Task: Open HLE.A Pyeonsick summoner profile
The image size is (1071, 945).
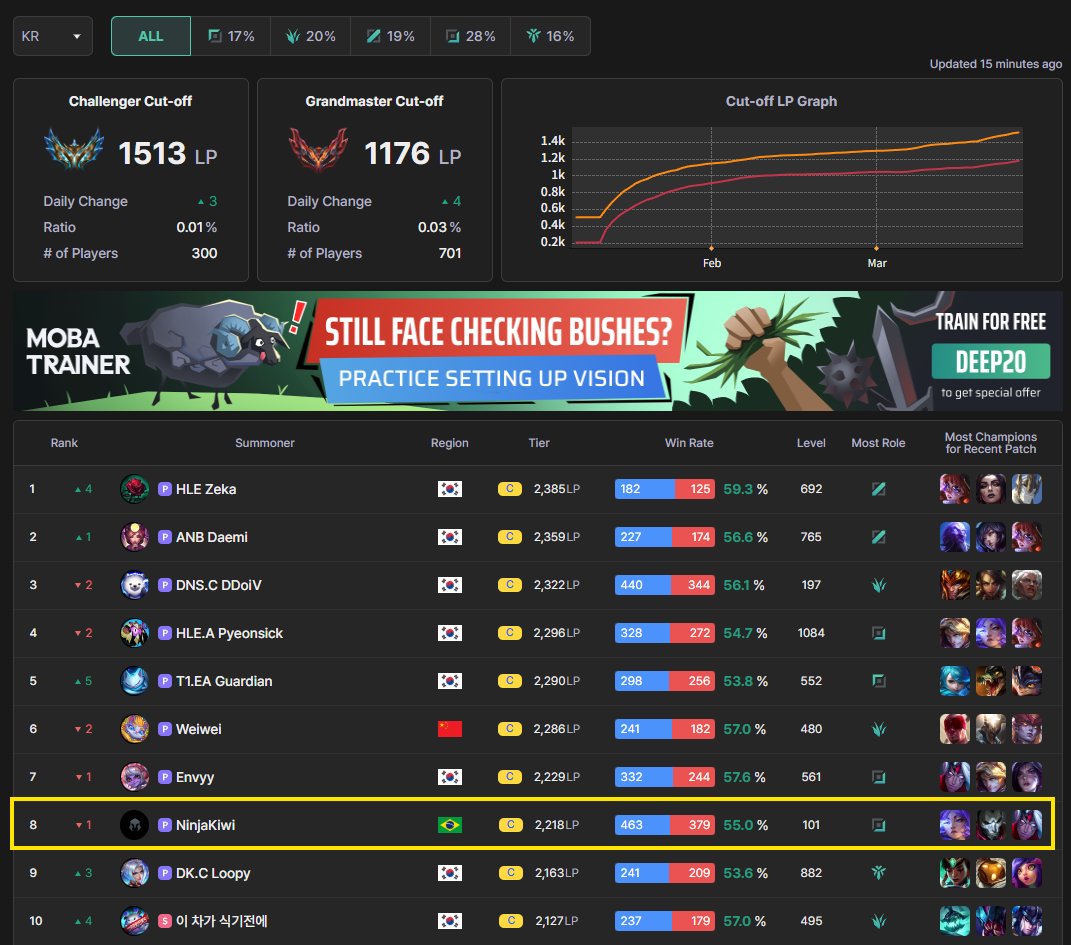Action: point(229,633)
